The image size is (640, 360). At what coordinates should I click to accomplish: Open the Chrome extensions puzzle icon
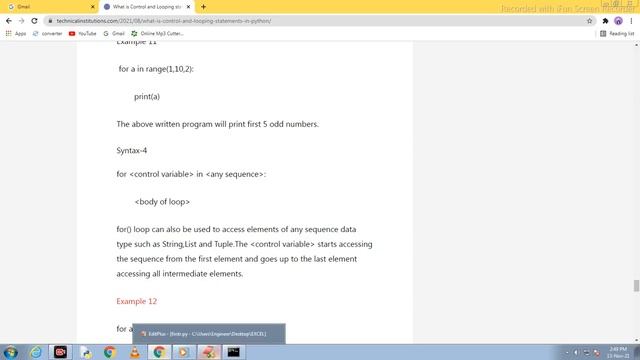click(x=605, y=21)
